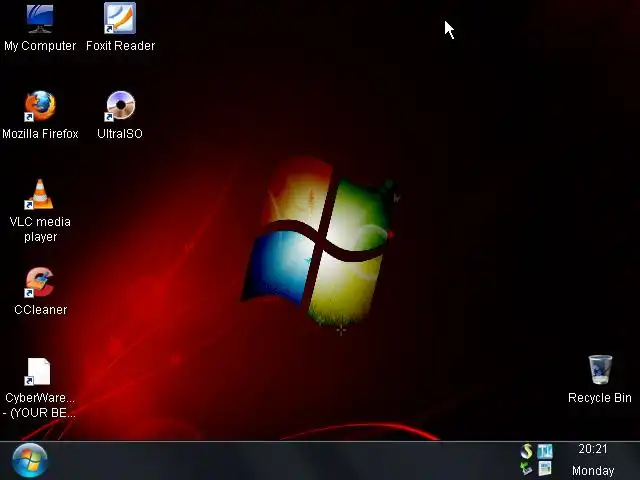
Task: Open the Windows Start menu orb
Action: [x=29, y=460]
